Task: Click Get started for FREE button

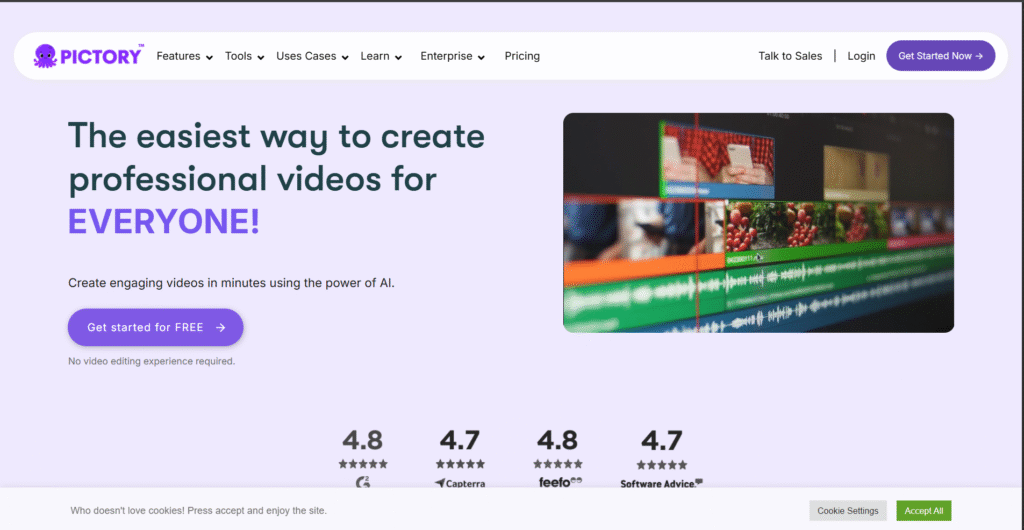Action: point(155,327)
